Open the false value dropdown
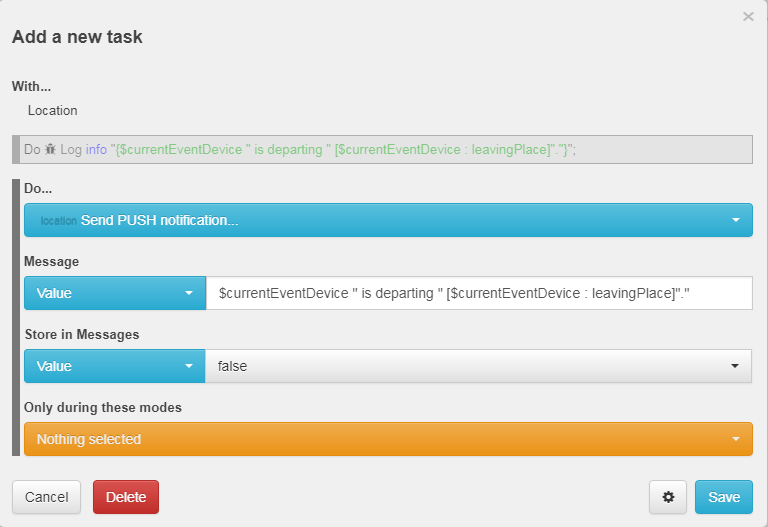Image resolution: width=768 pixels, height=527 pixels. pyautogui.click(x=479, y=366)
